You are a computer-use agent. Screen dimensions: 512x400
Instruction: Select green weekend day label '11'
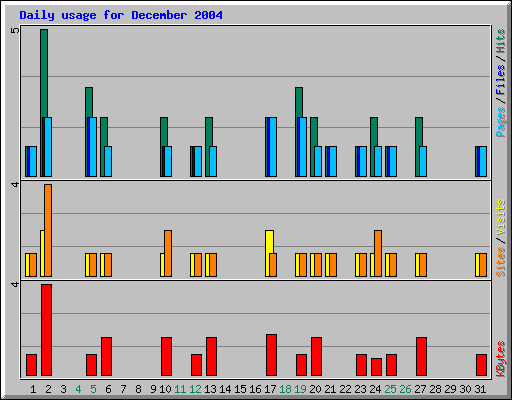point(180,389)
